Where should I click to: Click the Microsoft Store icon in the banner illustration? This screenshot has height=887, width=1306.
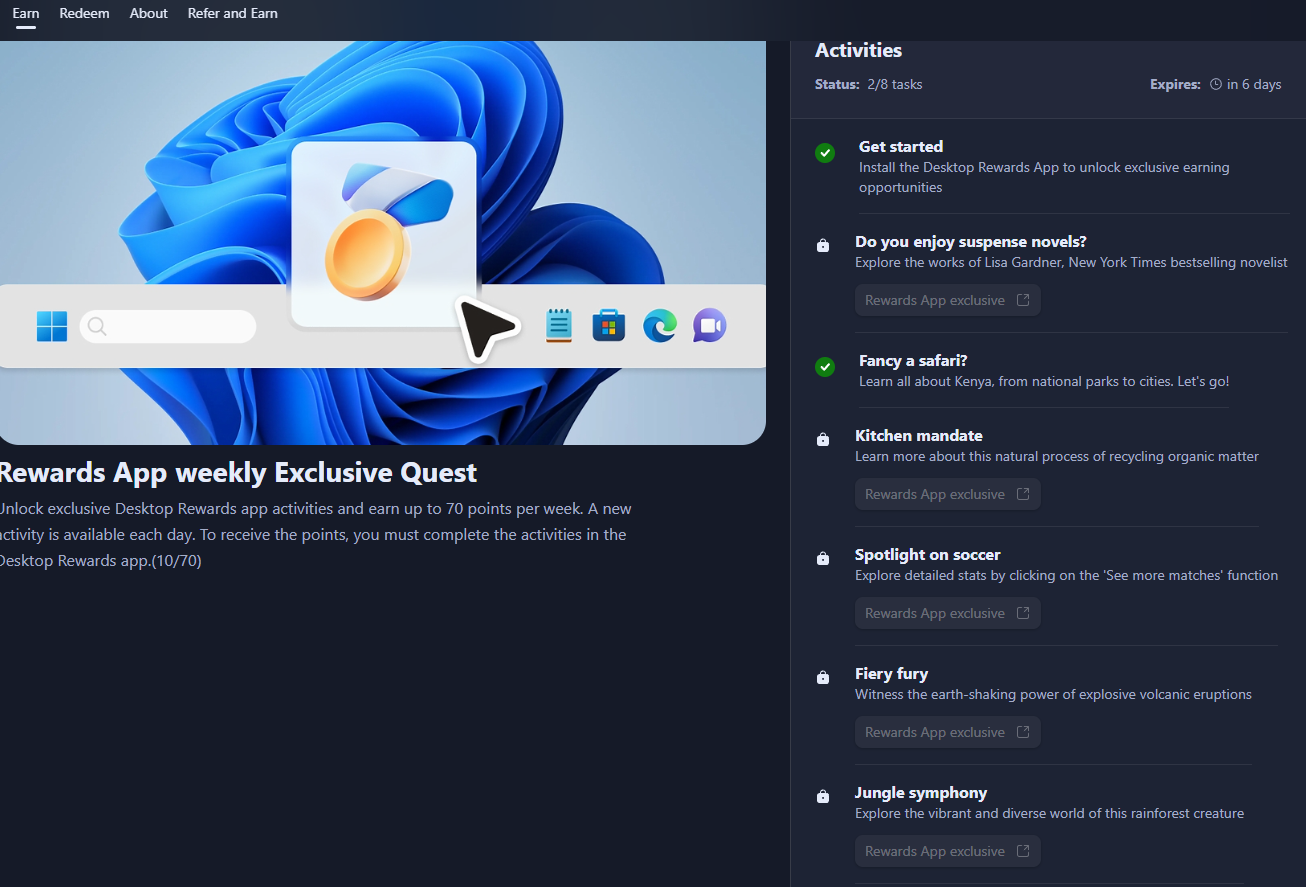click(609, 325)
